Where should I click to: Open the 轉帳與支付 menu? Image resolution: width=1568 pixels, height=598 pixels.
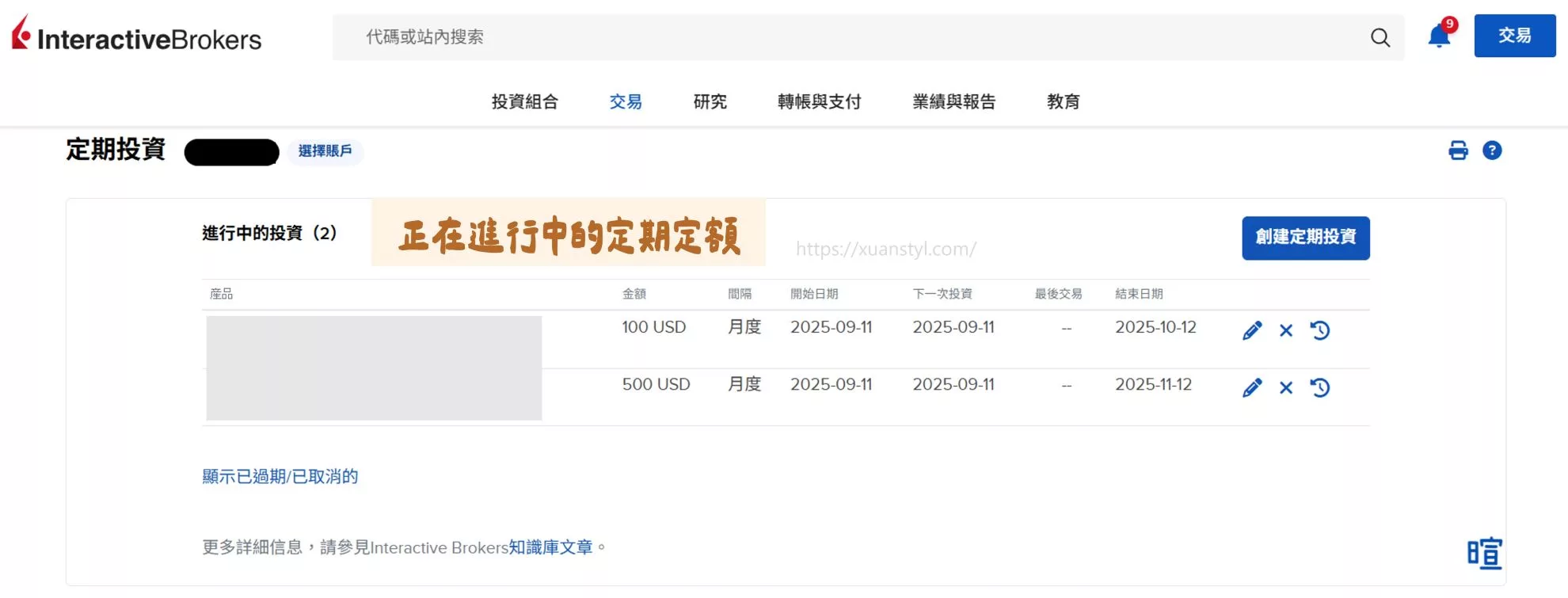(819, 101)
